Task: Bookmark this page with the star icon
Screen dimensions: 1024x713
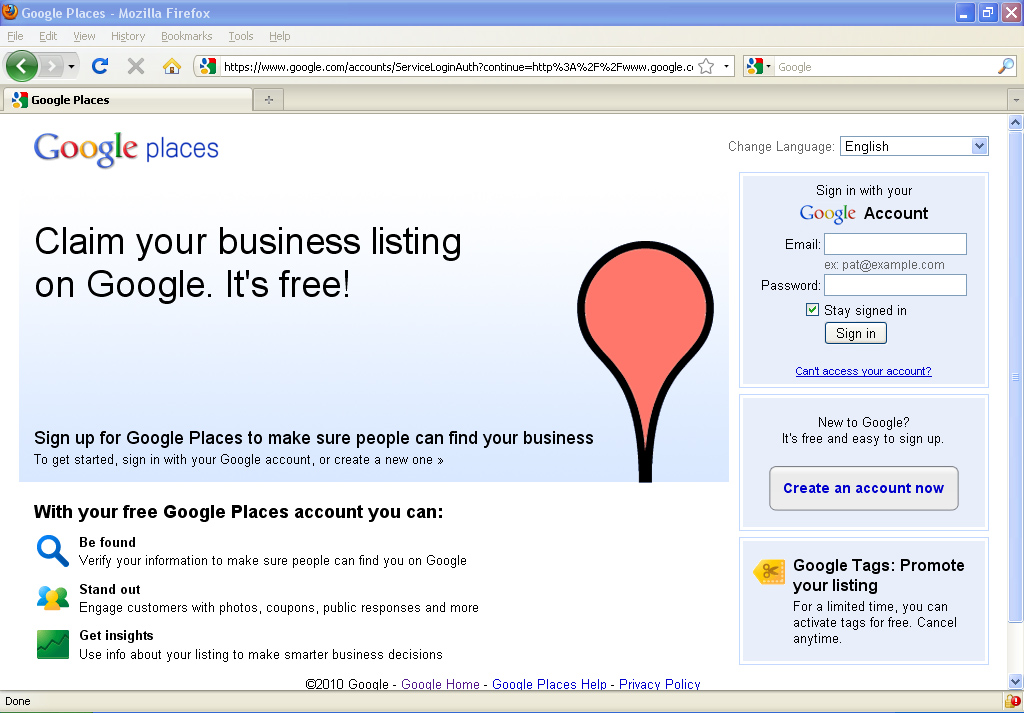Action: click(x=706, y=66)
